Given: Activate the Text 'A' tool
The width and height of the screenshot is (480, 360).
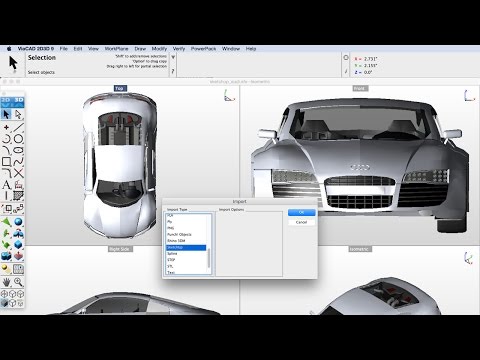Looking at the screenshot, I should pyautogui.click(x=6, y=184).
